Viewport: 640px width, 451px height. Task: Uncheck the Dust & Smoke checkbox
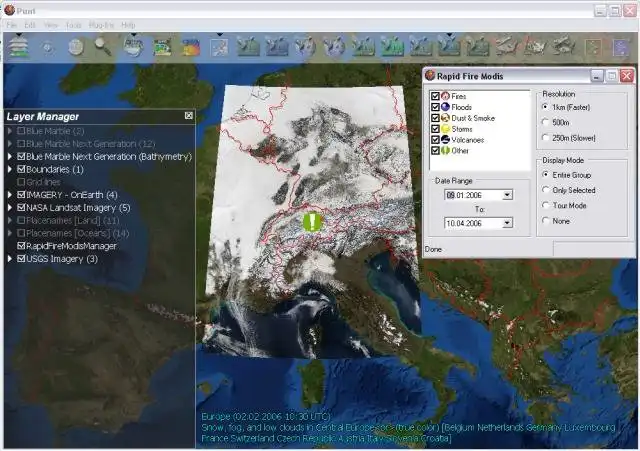435,118
